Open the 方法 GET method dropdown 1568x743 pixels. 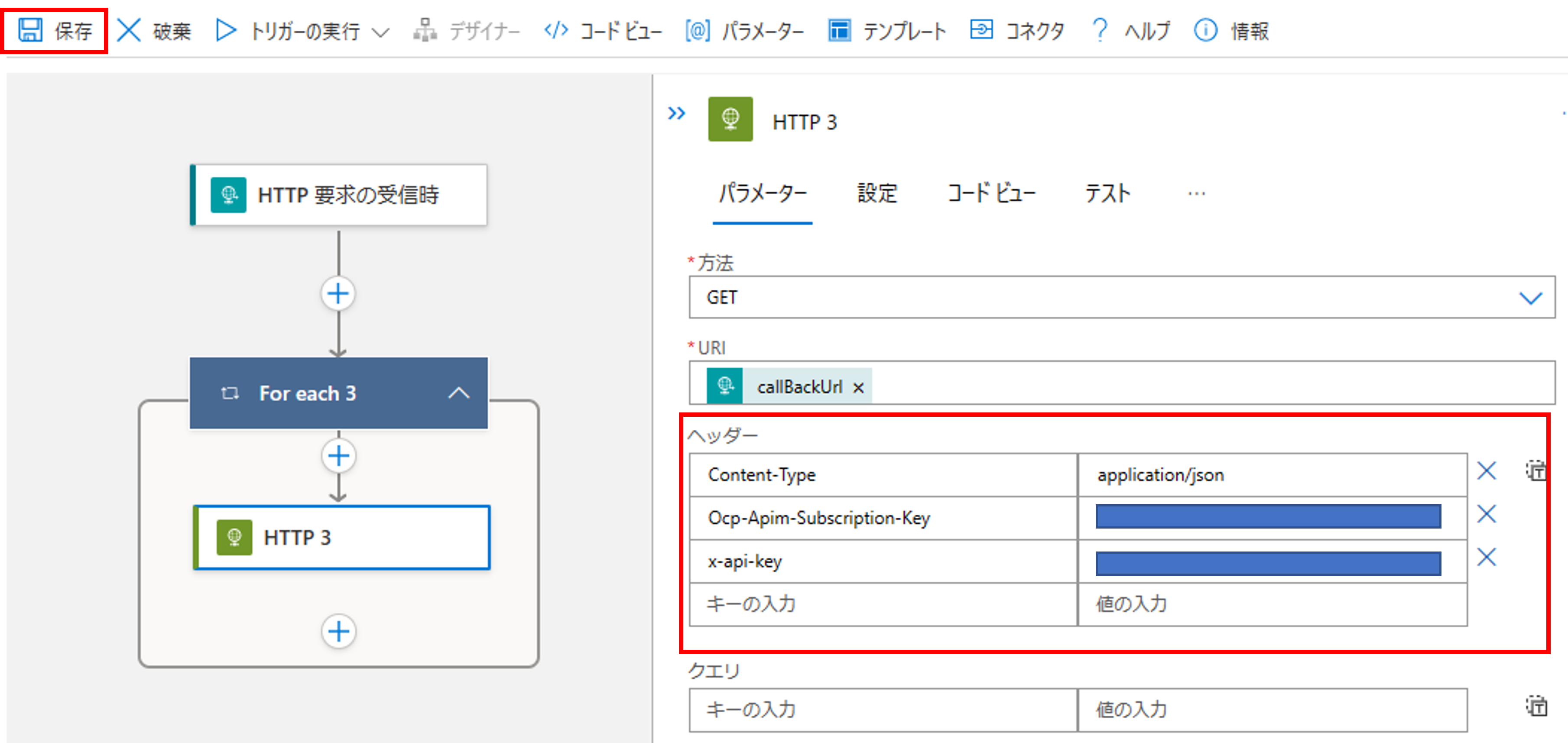(x=1530, y=298)
